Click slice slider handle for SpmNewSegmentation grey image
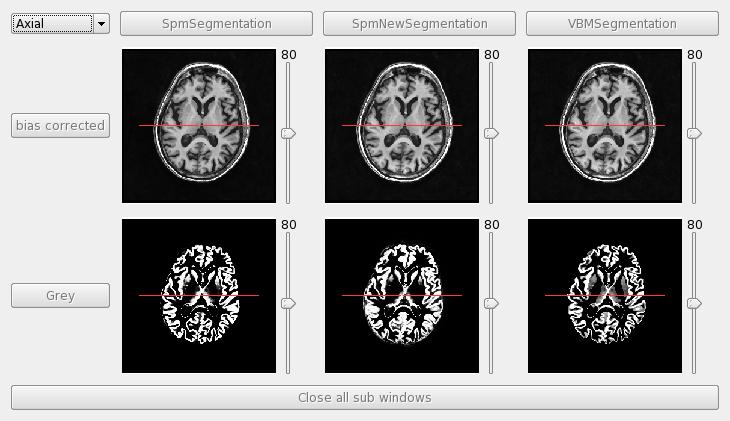This screenshot has height=421, width=730. tap(491, 303)
